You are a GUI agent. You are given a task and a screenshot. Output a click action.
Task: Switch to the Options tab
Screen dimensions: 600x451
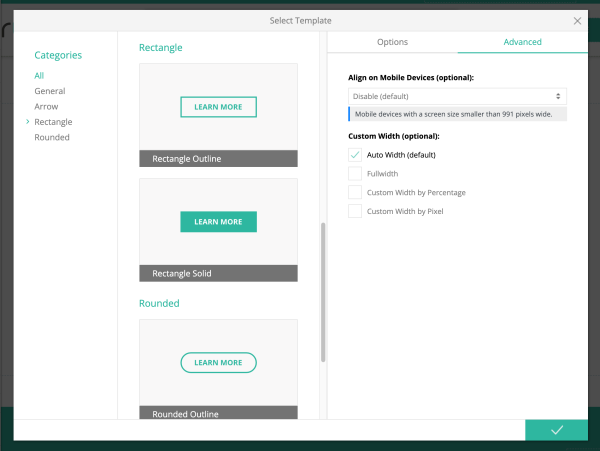click(392, 42)
